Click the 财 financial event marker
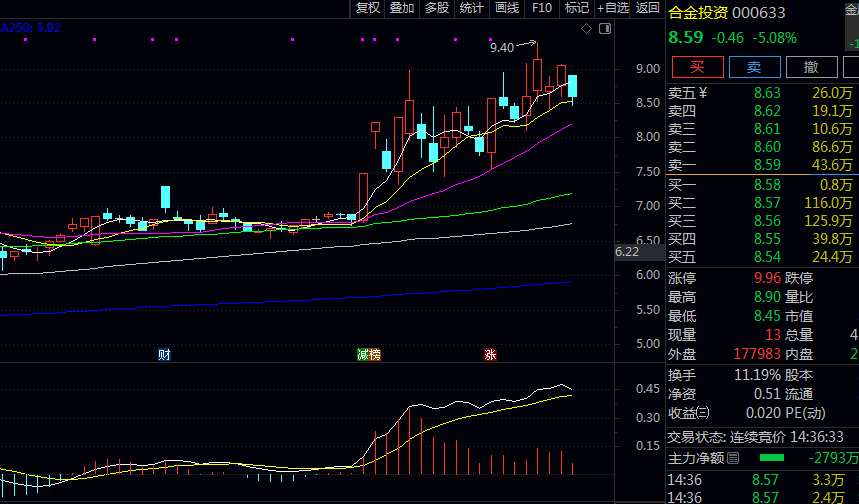This screenshot has height=504, width=859. (164, 354)
